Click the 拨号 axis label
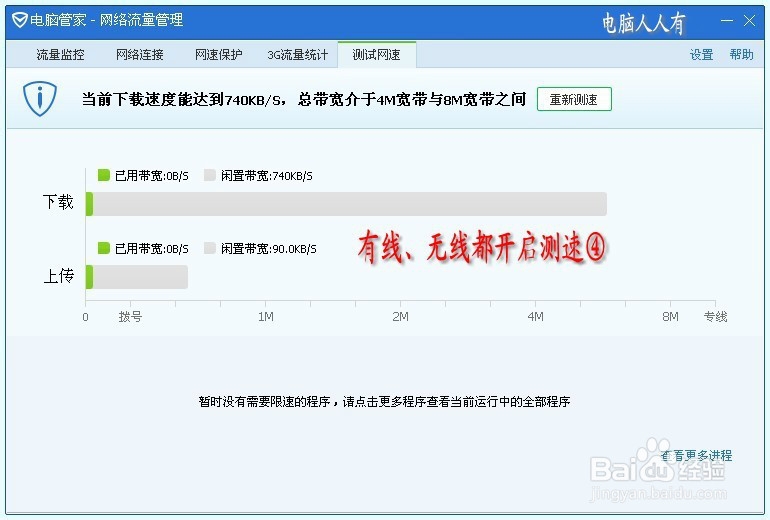The height and width of the screenshot is (520, 770). tap(130, 317)
